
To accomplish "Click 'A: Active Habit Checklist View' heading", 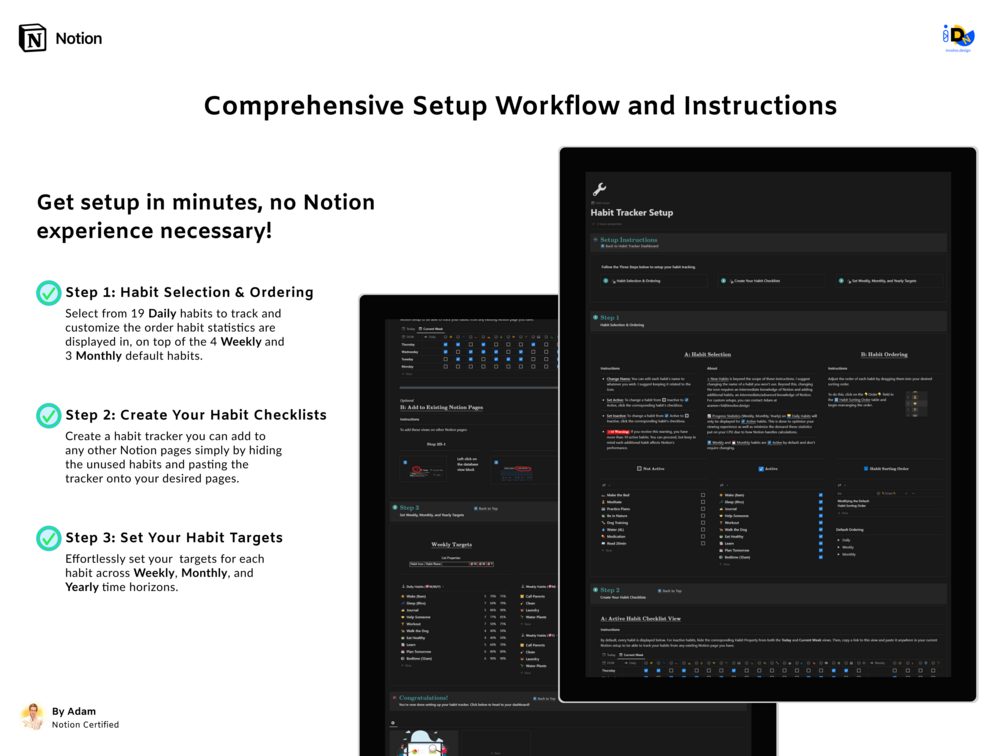I will (640, 619).
